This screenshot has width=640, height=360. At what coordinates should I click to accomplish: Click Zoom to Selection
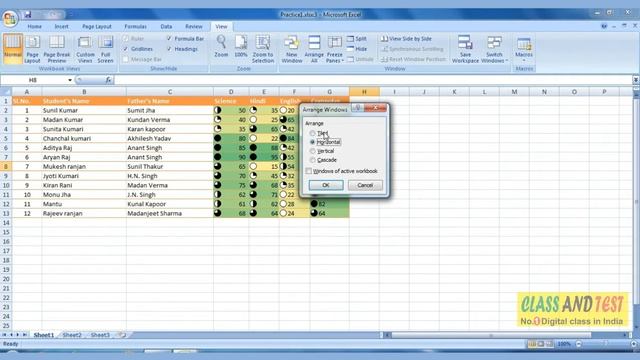point(263,49)
